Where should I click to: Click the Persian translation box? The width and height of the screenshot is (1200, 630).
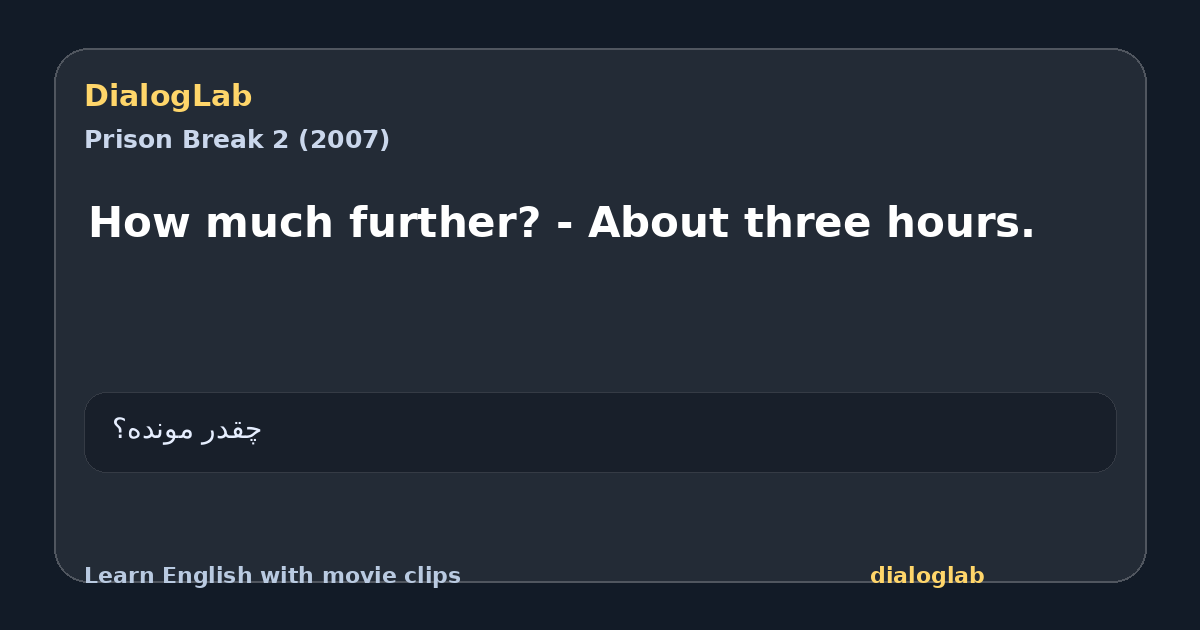tap(600, 432)
